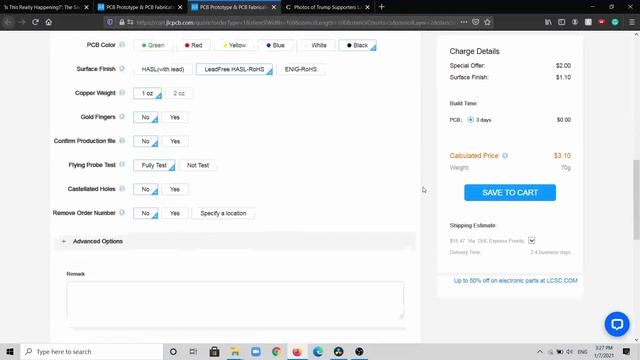Bookmark this page with the star icon
The width and height of the screenshot is (640, 360).
[x=487, y=22]
